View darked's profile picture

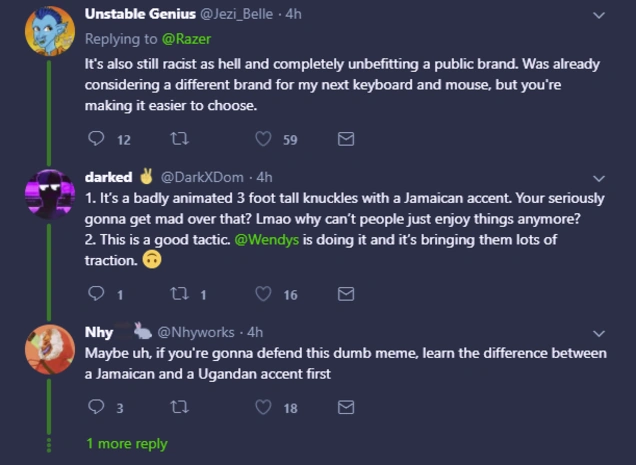pos(49,193)
